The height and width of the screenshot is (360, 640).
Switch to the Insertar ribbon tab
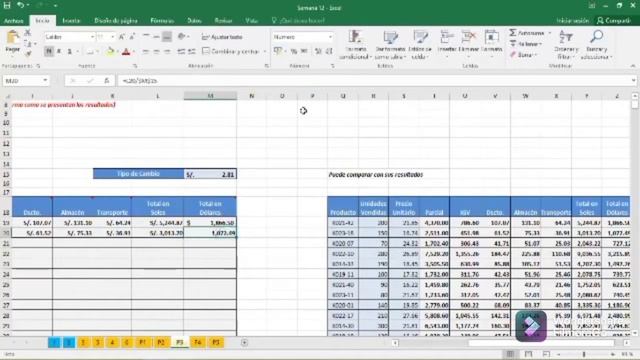71,20
